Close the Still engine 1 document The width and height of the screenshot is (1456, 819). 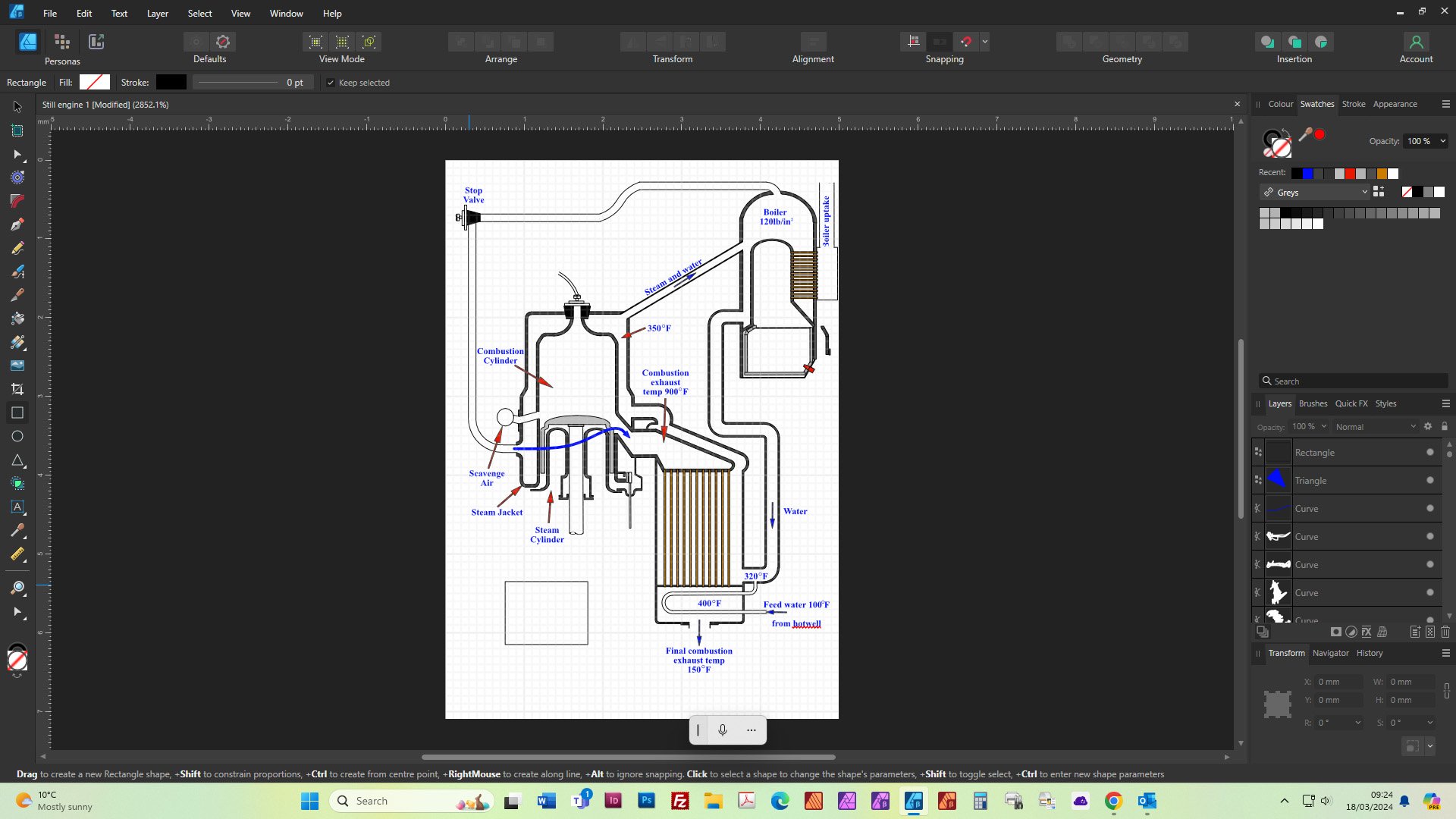coord(1238,105)
